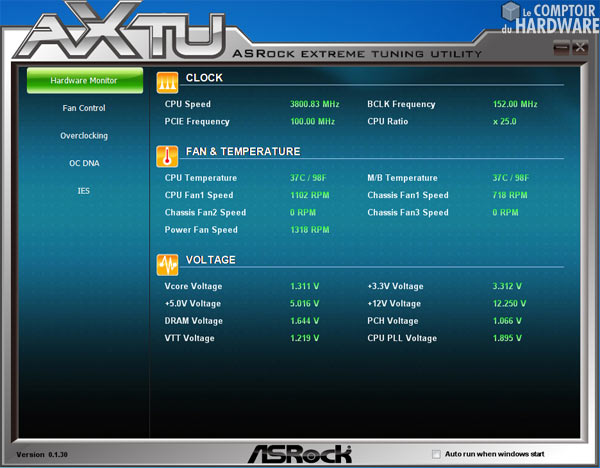Click the 1.644 V value
The width and height of the screenshot is (600, 468).
[x=304, y=321]
